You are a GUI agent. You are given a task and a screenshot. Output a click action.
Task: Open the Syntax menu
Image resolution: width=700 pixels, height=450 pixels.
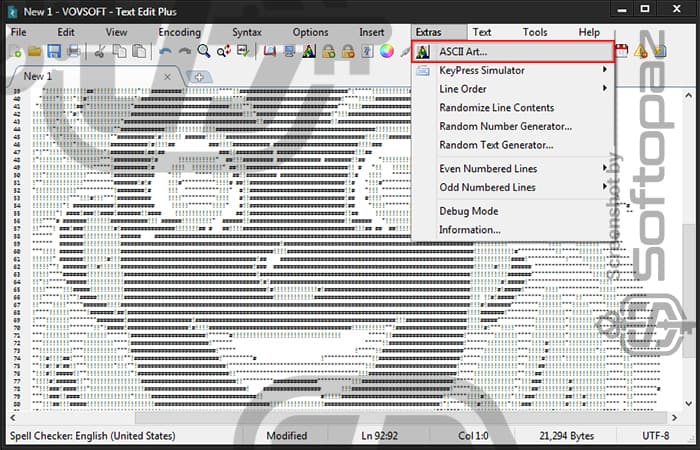tap(247, 32)
